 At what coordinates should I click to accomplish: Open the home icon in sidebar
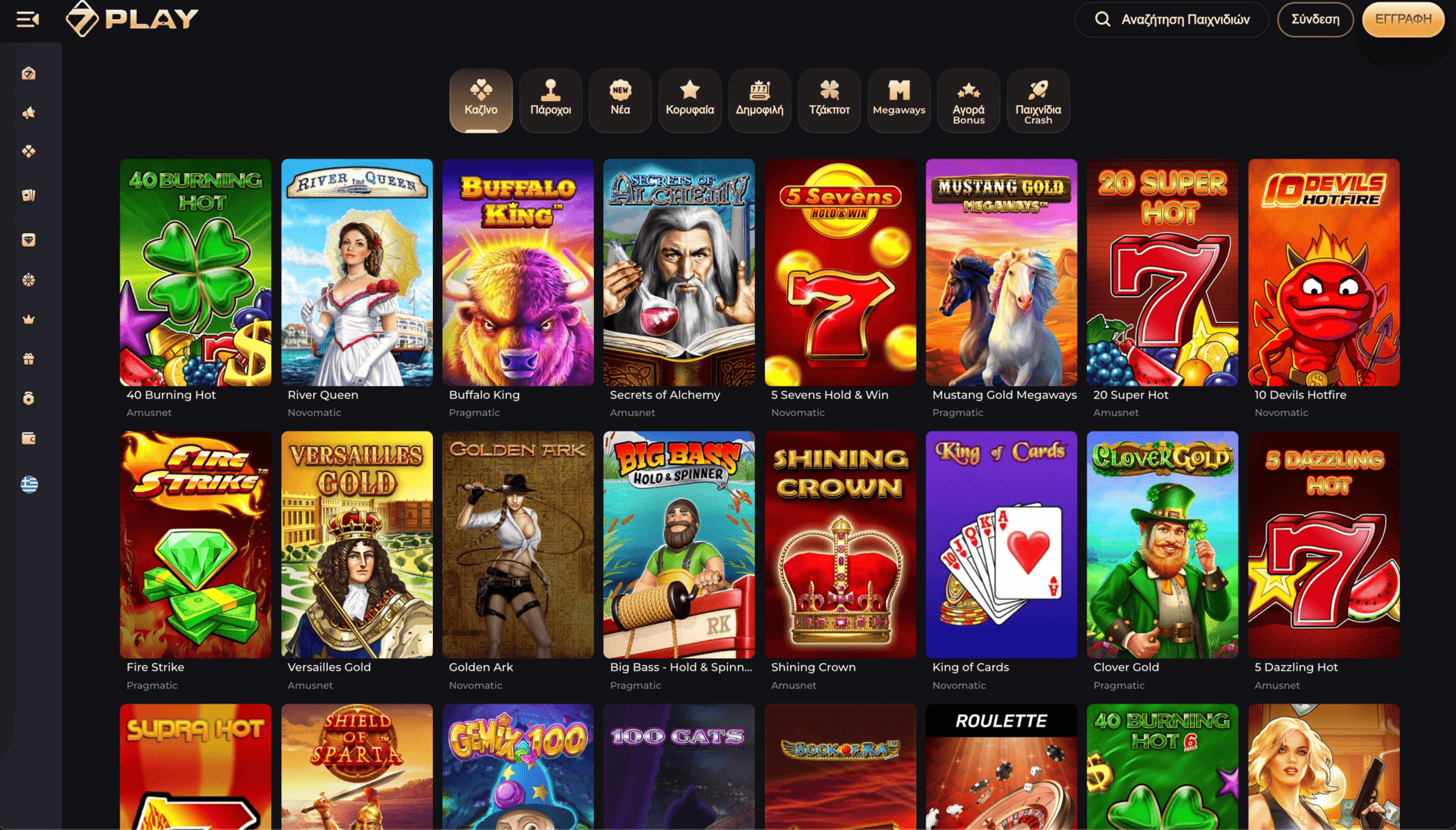(29, 74)
